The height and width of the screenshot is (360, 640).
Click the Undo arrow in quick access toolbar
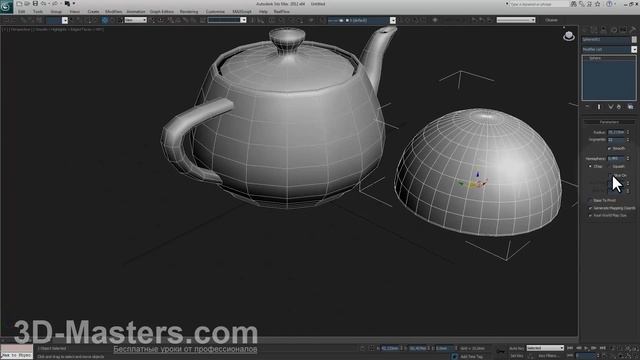[43, 4]
